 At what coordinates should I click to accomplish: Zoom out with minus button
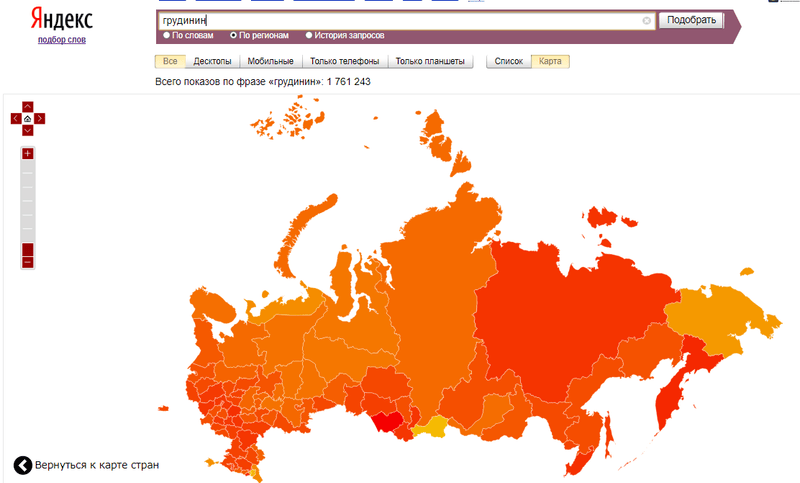click(28, 263)
